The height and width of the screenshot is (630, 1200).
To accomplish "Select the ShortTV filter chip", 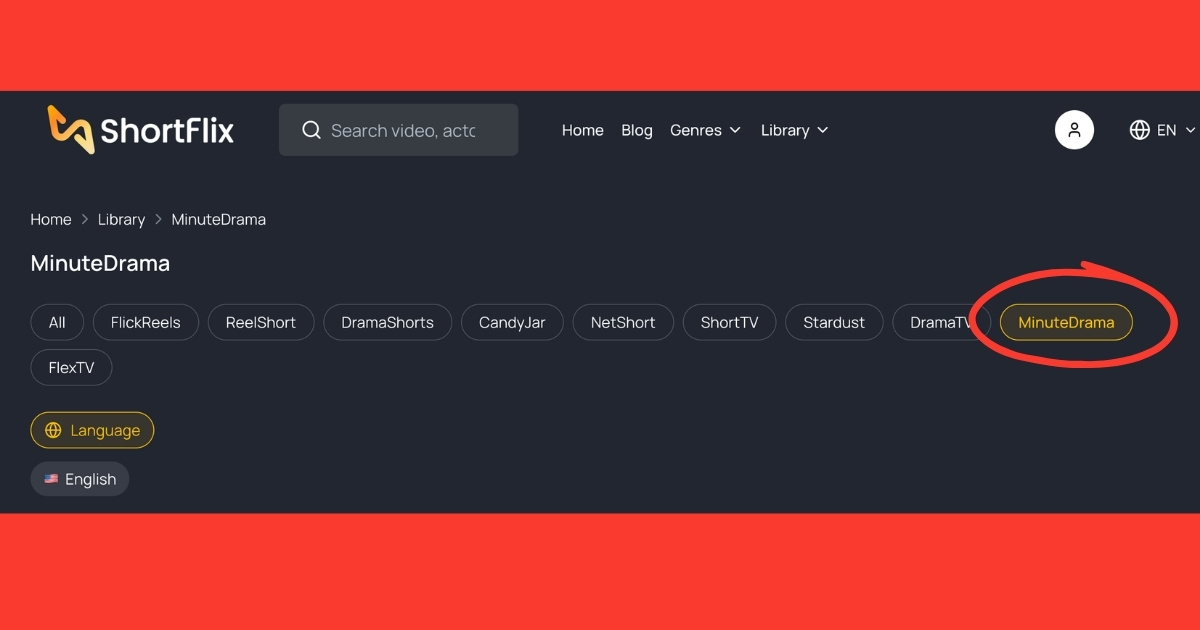I will (730, 322).
